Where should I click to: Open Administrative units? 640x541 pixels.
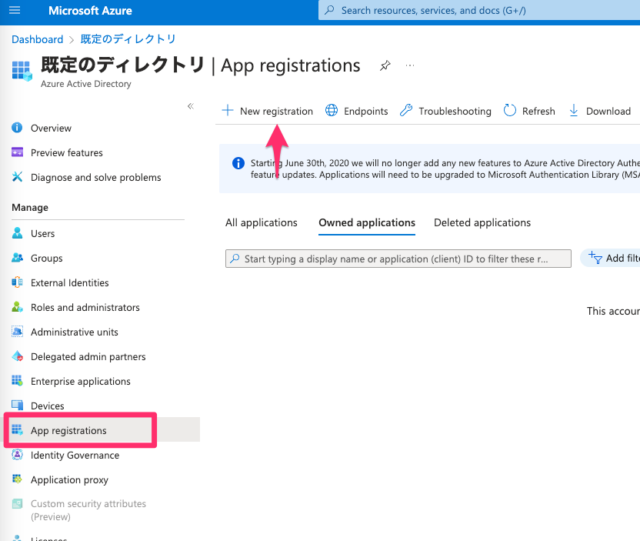pyautogui.click(x=74, y=332)
